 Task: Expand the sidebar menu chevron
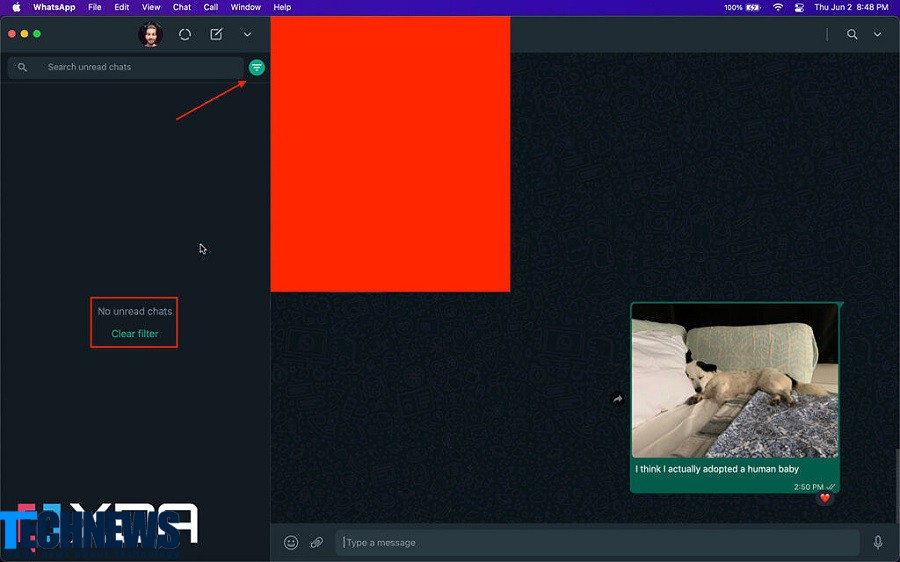tap(247, 34)
